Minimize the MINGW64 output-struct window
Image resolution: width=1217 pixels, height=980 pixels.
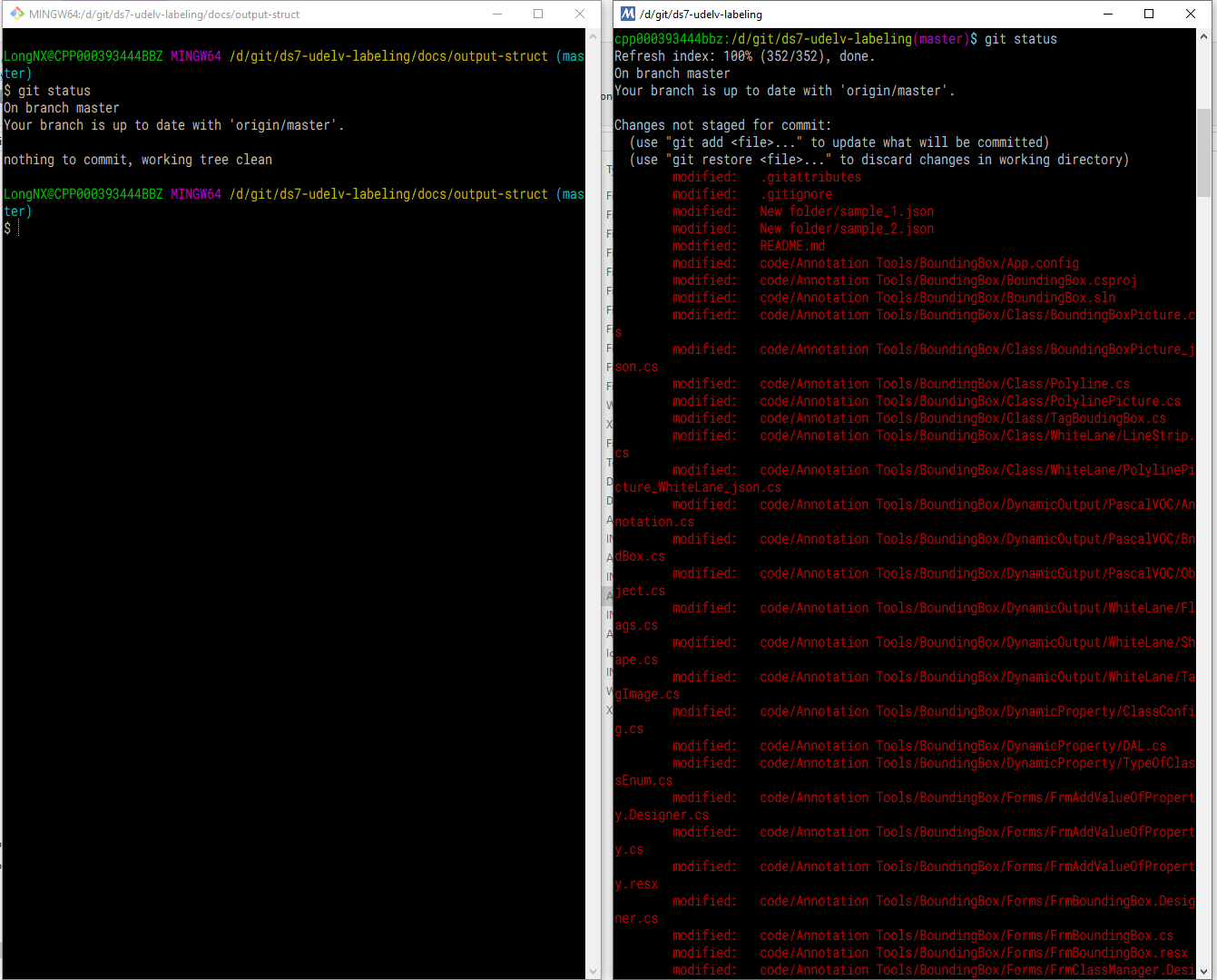click(496, 14)
